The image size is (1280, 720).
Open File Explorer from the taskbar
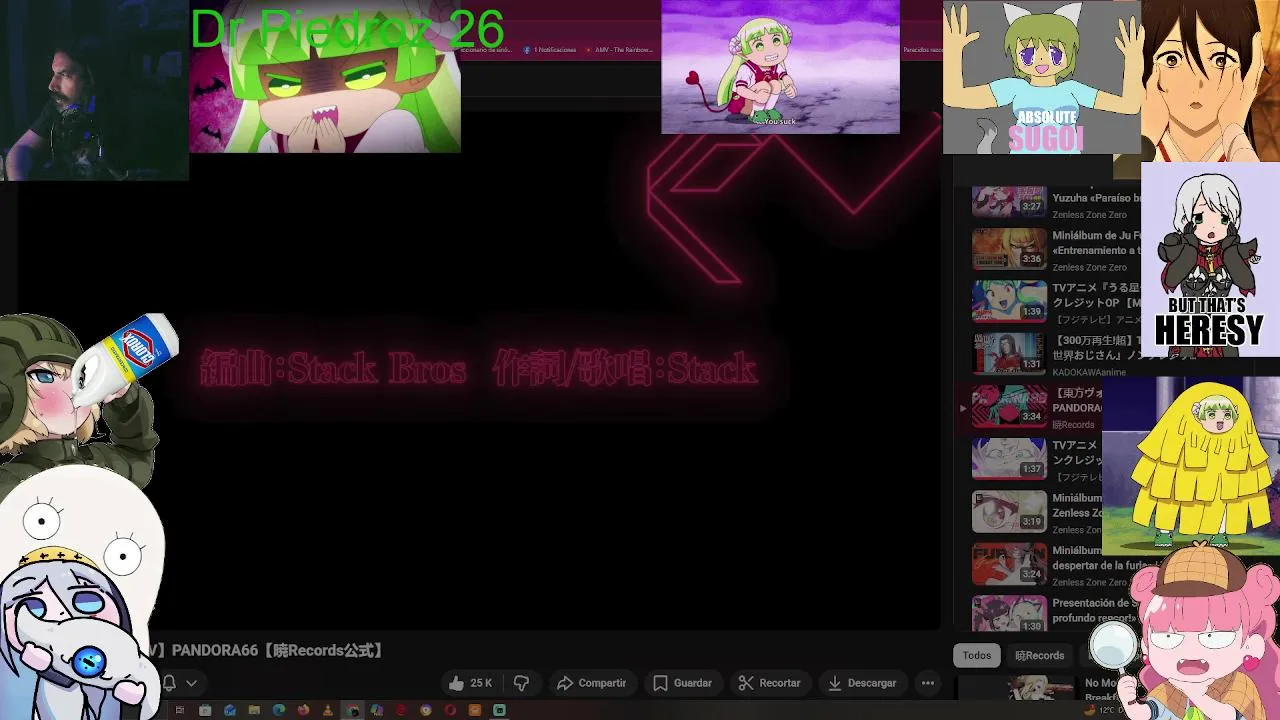[254, 710]
